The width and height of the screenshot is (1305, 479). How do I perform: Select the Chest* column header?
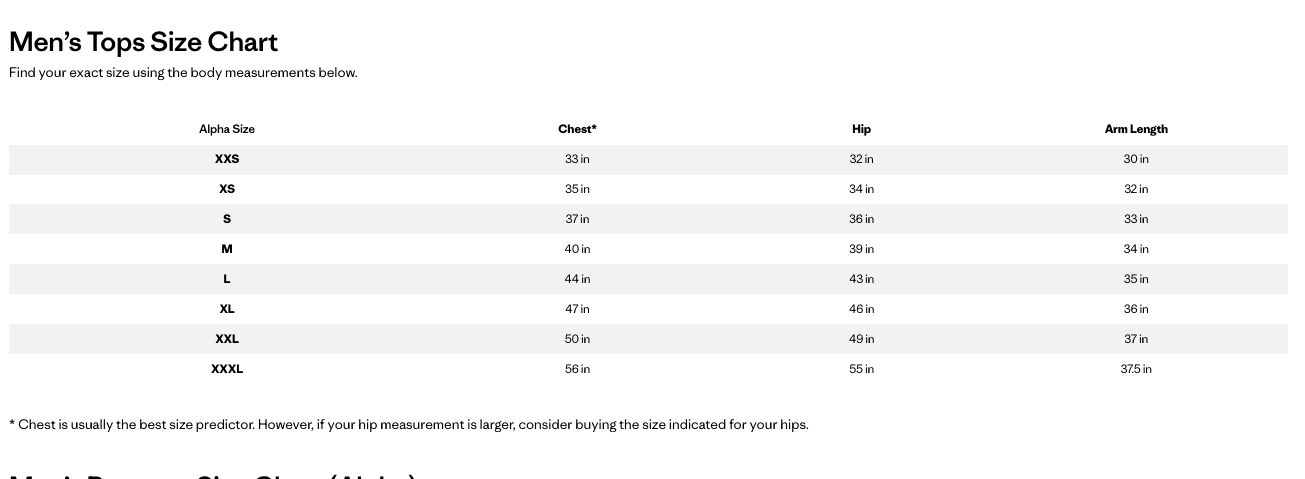[577, 129]
